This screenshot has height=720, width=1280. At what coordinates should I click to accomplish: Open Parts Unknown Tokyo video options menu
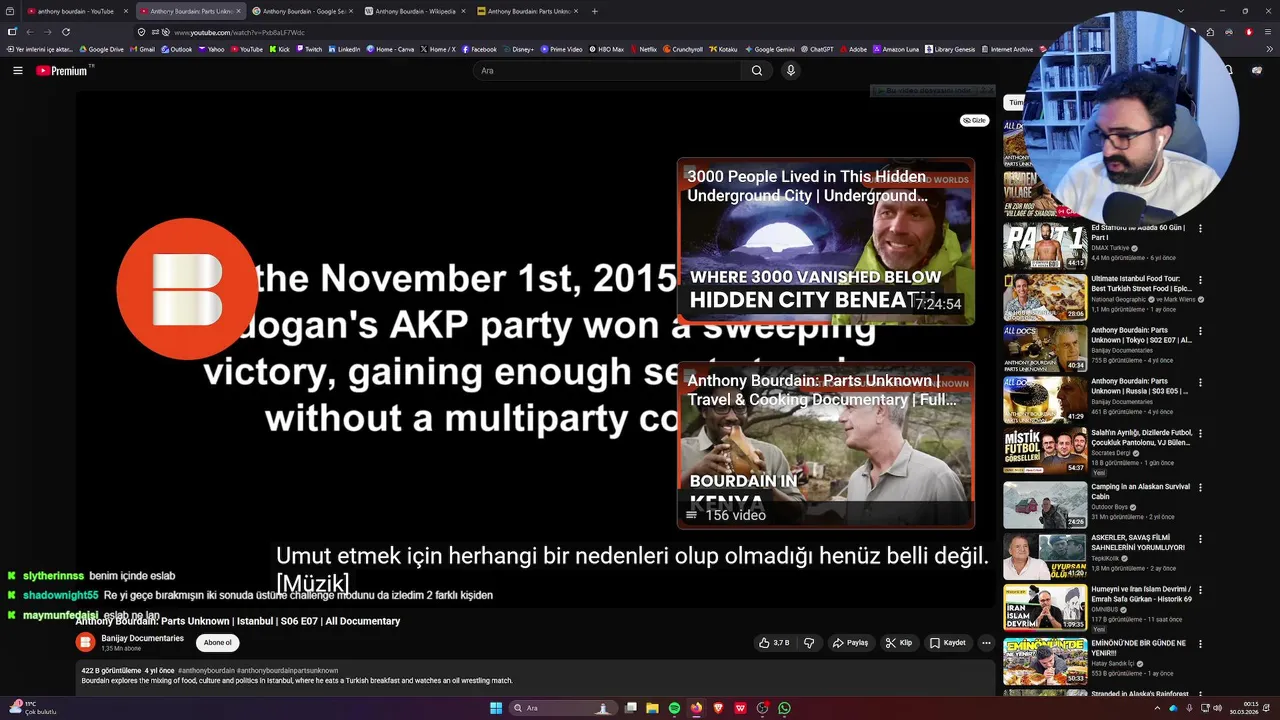1200,331
